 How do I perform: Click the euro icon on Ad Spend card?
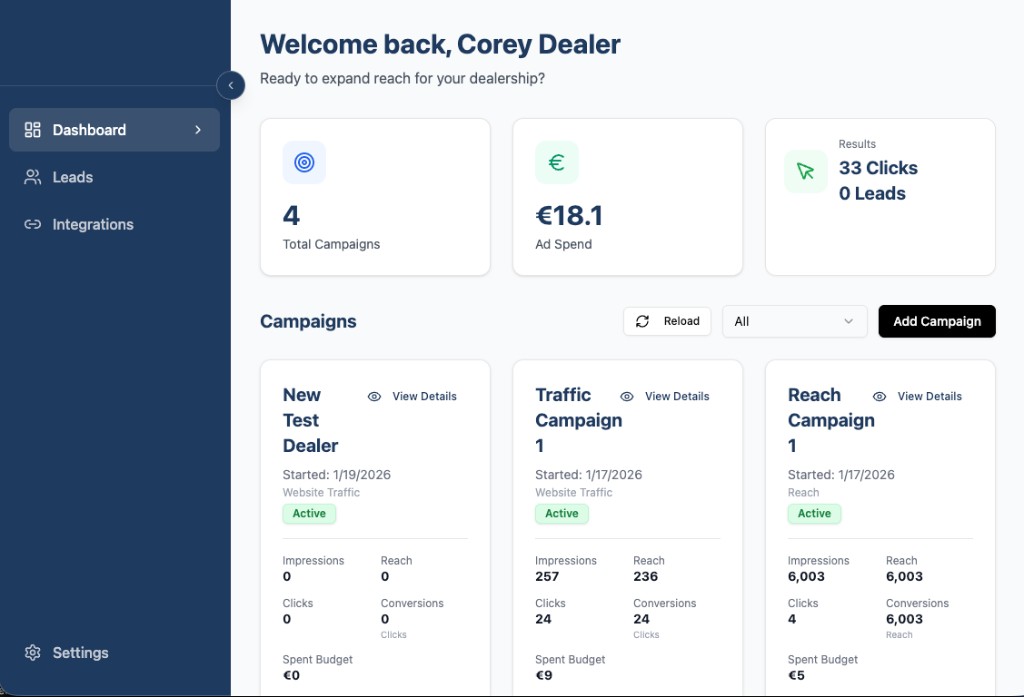pyautogui.click(x=556, y=162)
